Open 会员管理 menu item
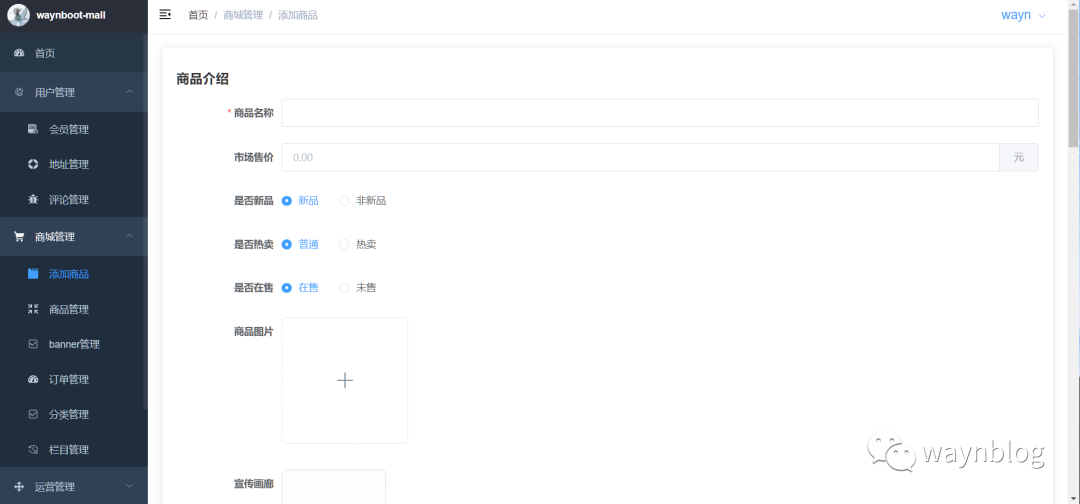Viewport: 1080px width, 504px height. (74, 129)
